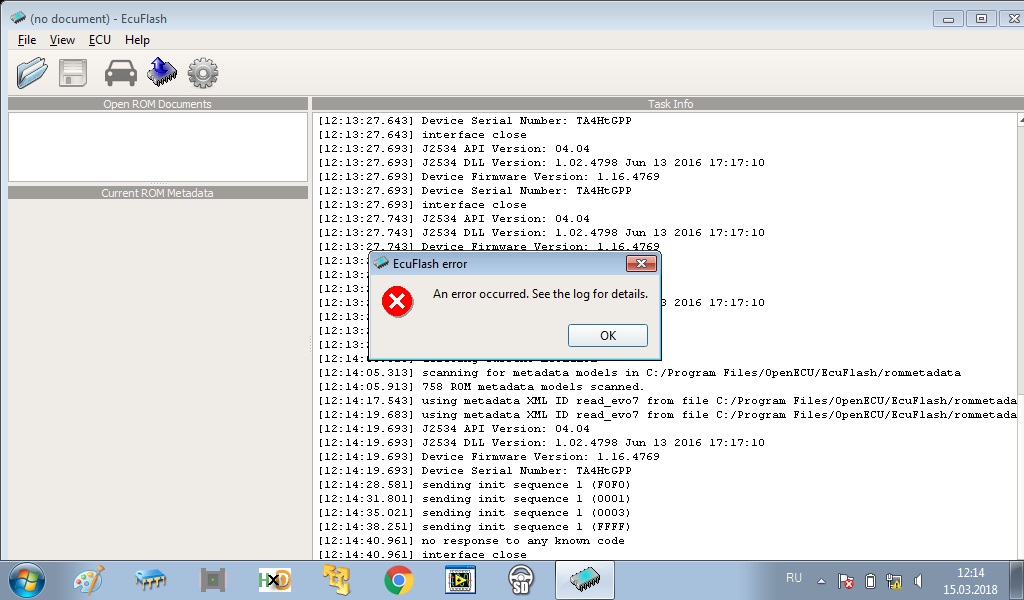Close the EcuFlash error dialog
This screenshot has height=600, width=1024.
[x=641, y=263]
